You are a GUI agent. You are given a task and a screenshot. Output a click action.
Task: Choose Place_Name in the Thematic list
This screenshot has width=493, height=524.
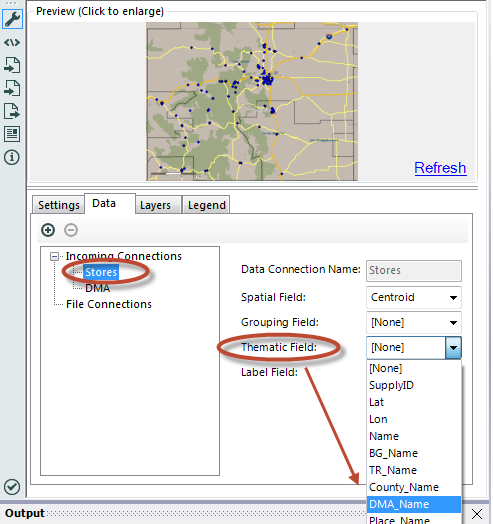click(x=414, y=519)
